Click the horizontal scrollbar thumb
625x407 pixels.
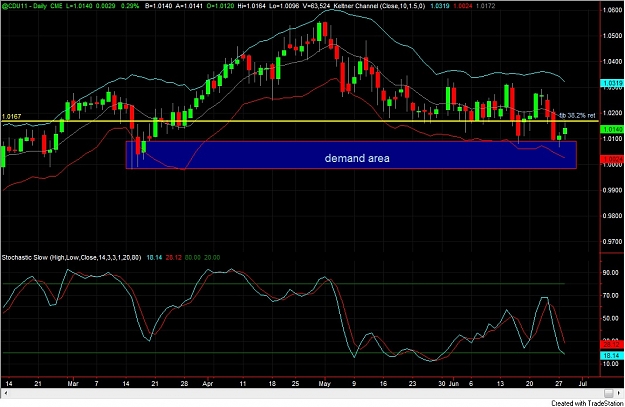click(x=608, y=393)
